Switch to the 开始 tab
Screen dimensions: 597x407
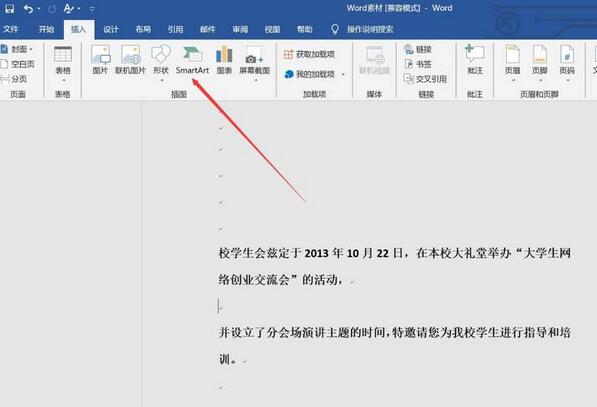click(x=46, y=29)
